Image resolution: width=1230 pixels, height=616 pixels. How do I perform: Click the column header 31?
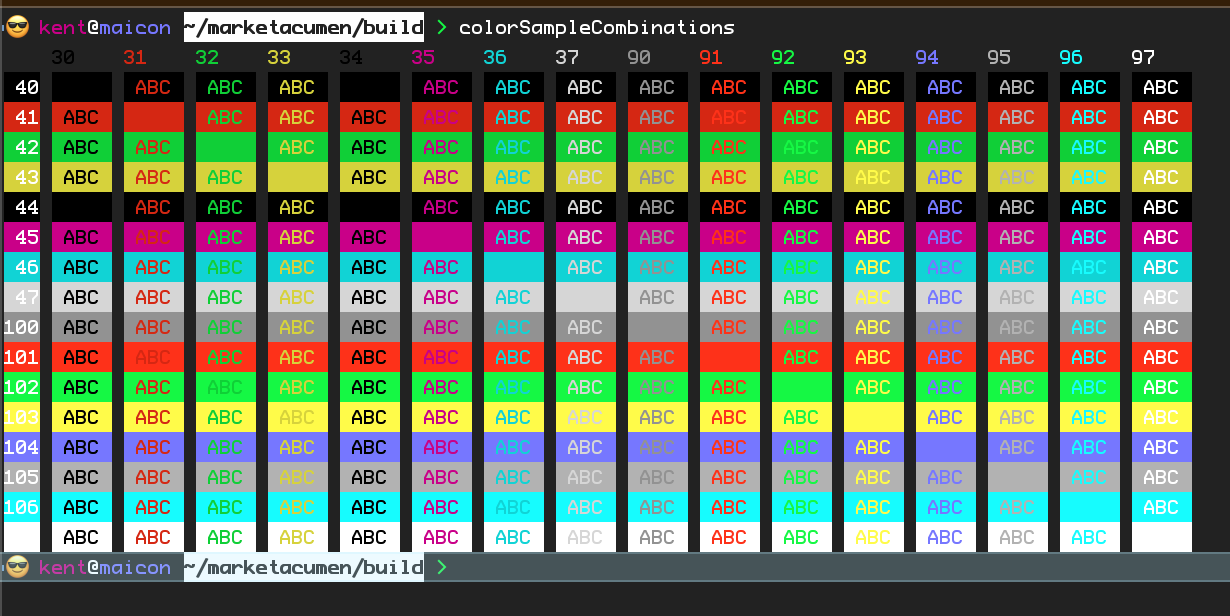tap(135, 57)
